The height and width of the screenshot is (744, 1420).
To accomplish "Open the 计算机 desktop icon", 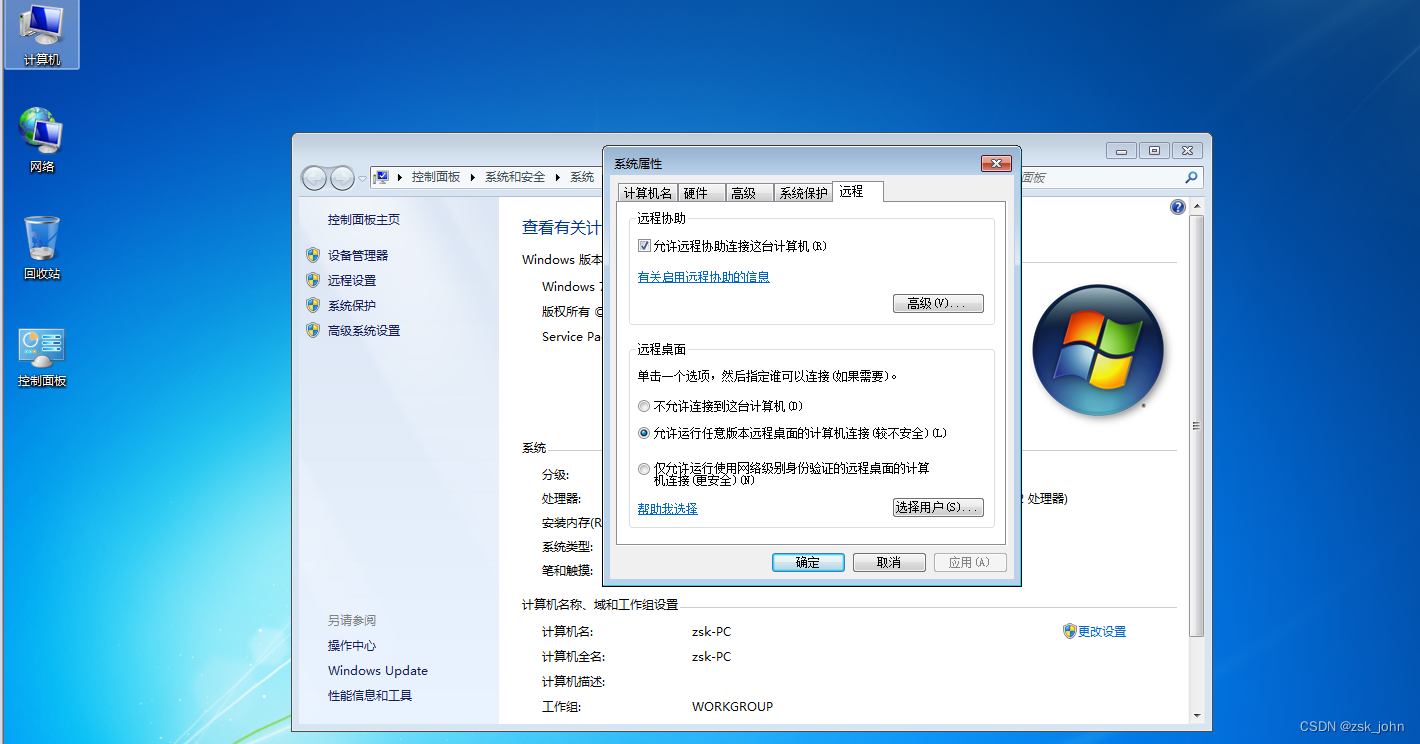I will (x=41, y=35).
